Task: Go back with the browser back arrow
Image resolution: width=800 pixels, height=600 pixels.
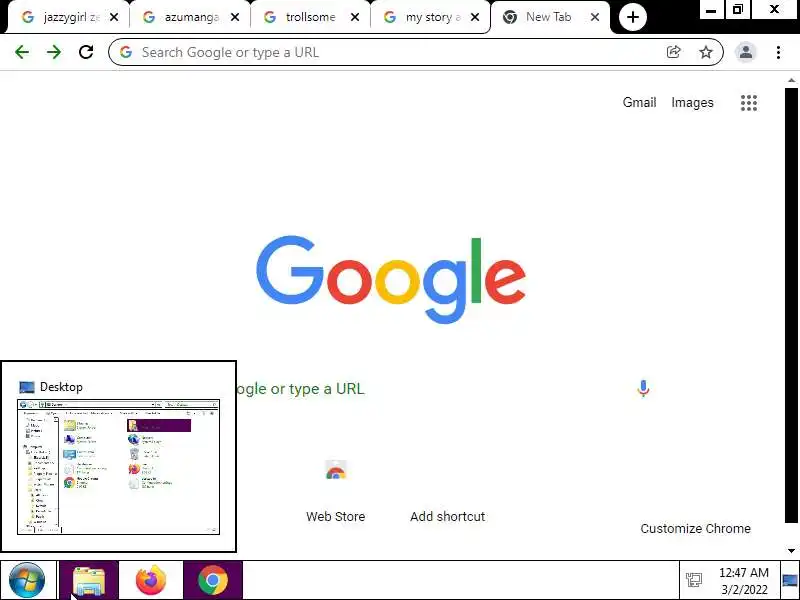Action: tap(22, 52)
